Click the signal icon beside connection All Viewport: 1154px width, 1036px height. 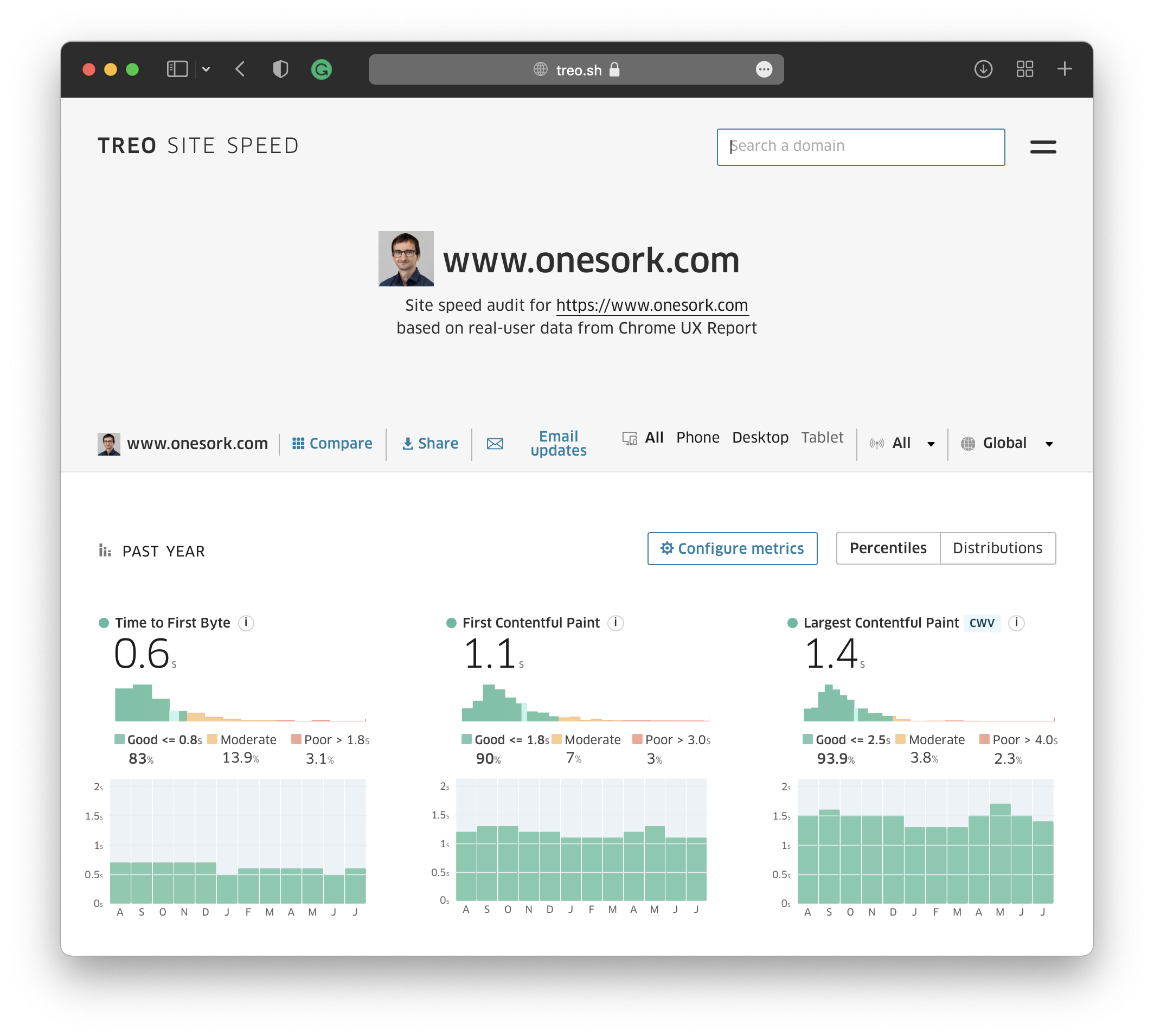[x=876, y=444]
